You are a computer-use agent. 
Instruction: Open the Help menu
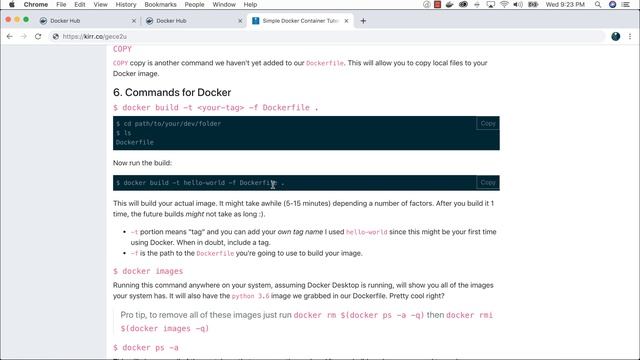point(250,4)
